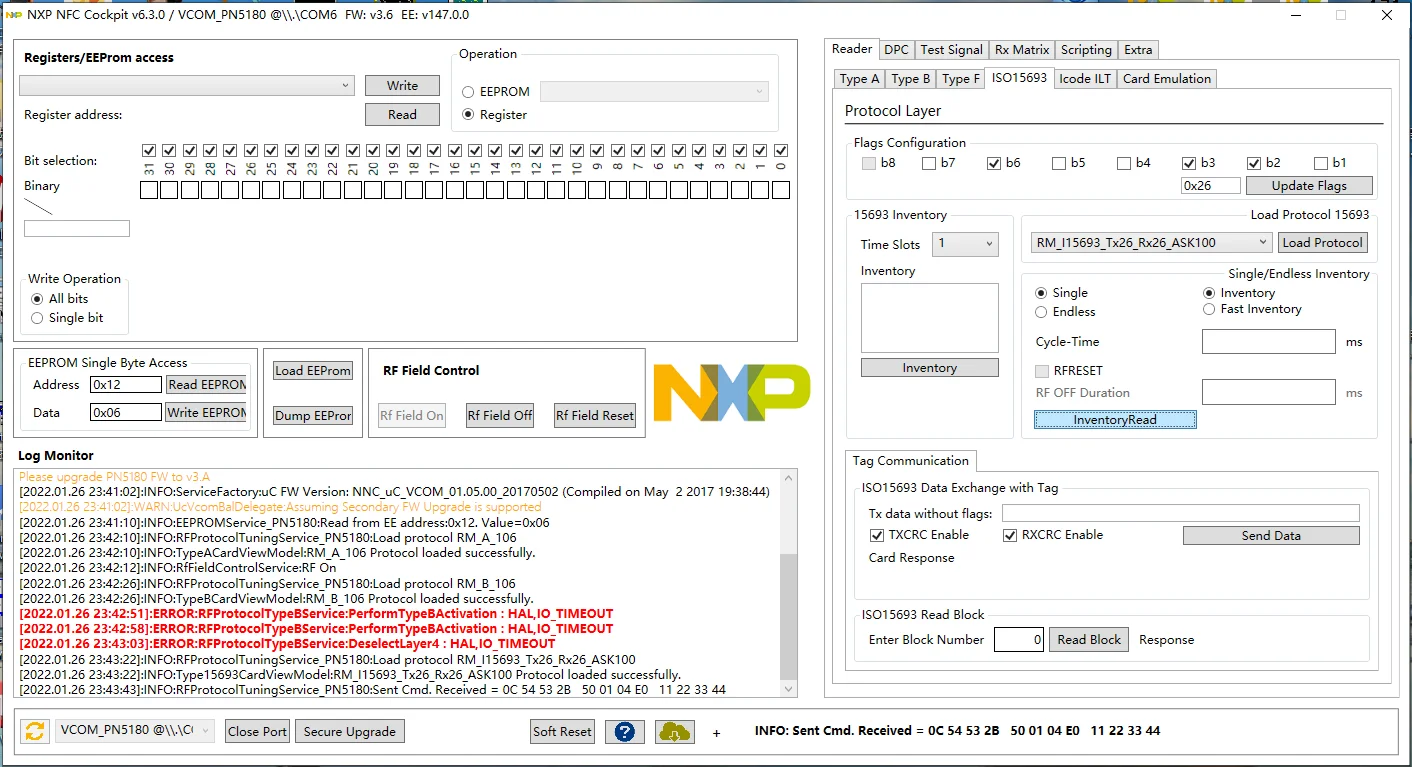Image resolution: width=1412 pixels, height=767 pixels.
Task: Select the Fast Inventory radio button
Action: pyautogui.click(x=1209, y=309)
